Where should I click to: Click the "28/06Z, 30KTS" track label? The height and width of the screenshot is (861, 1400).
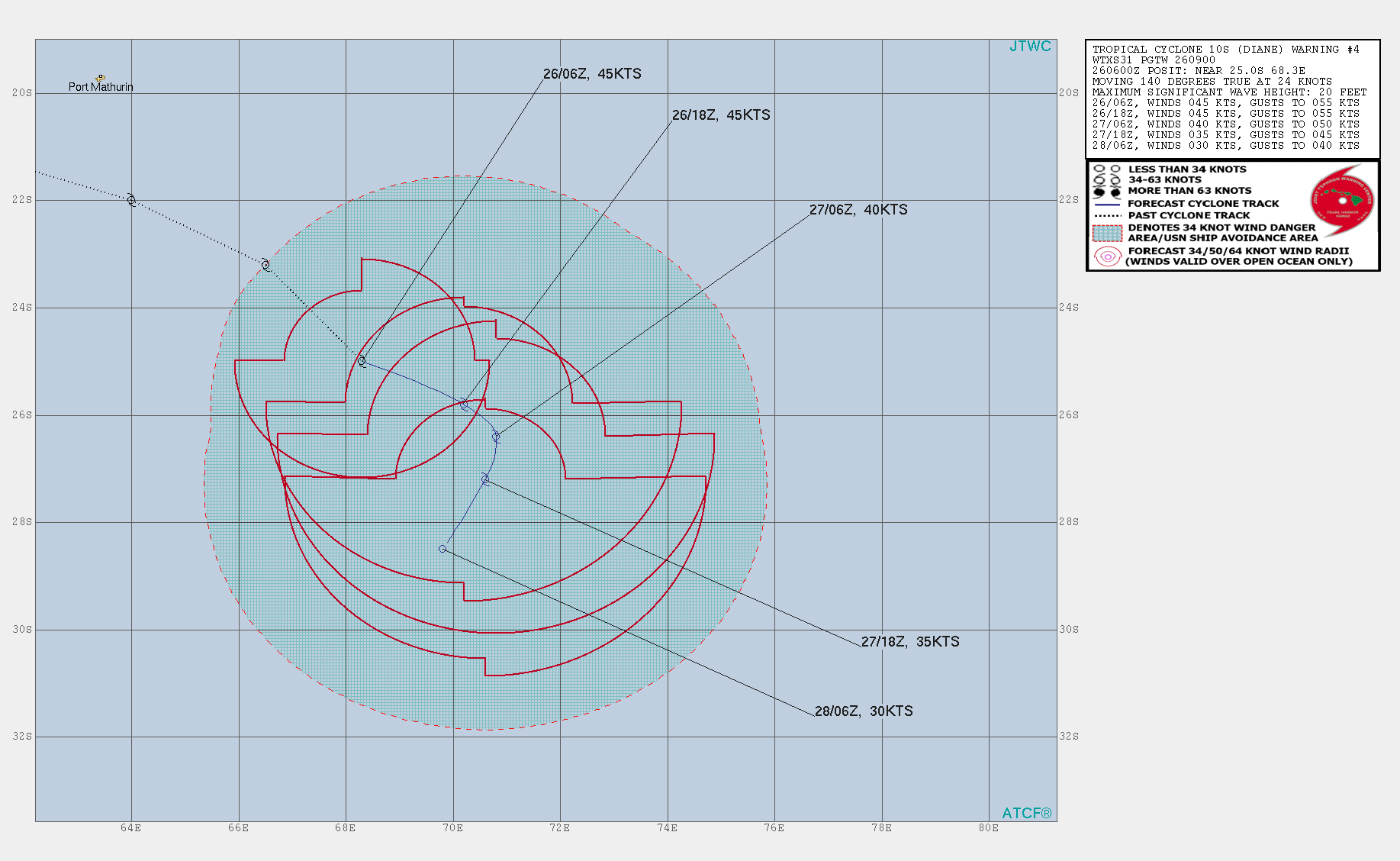pyautogui.click(x=864, y=711)
